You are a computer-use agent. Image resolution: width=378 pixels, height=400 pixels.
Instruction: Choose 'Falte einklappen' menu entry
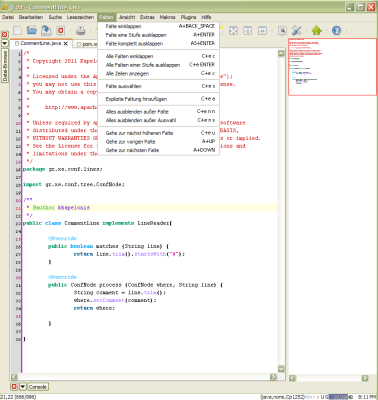coord(159,26)
